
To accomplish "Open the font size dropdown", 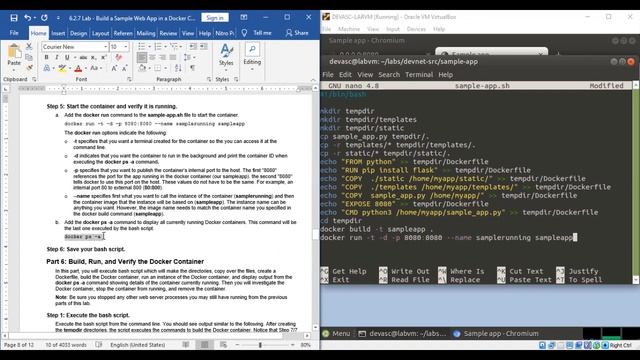I will click(x=126, y=47).
